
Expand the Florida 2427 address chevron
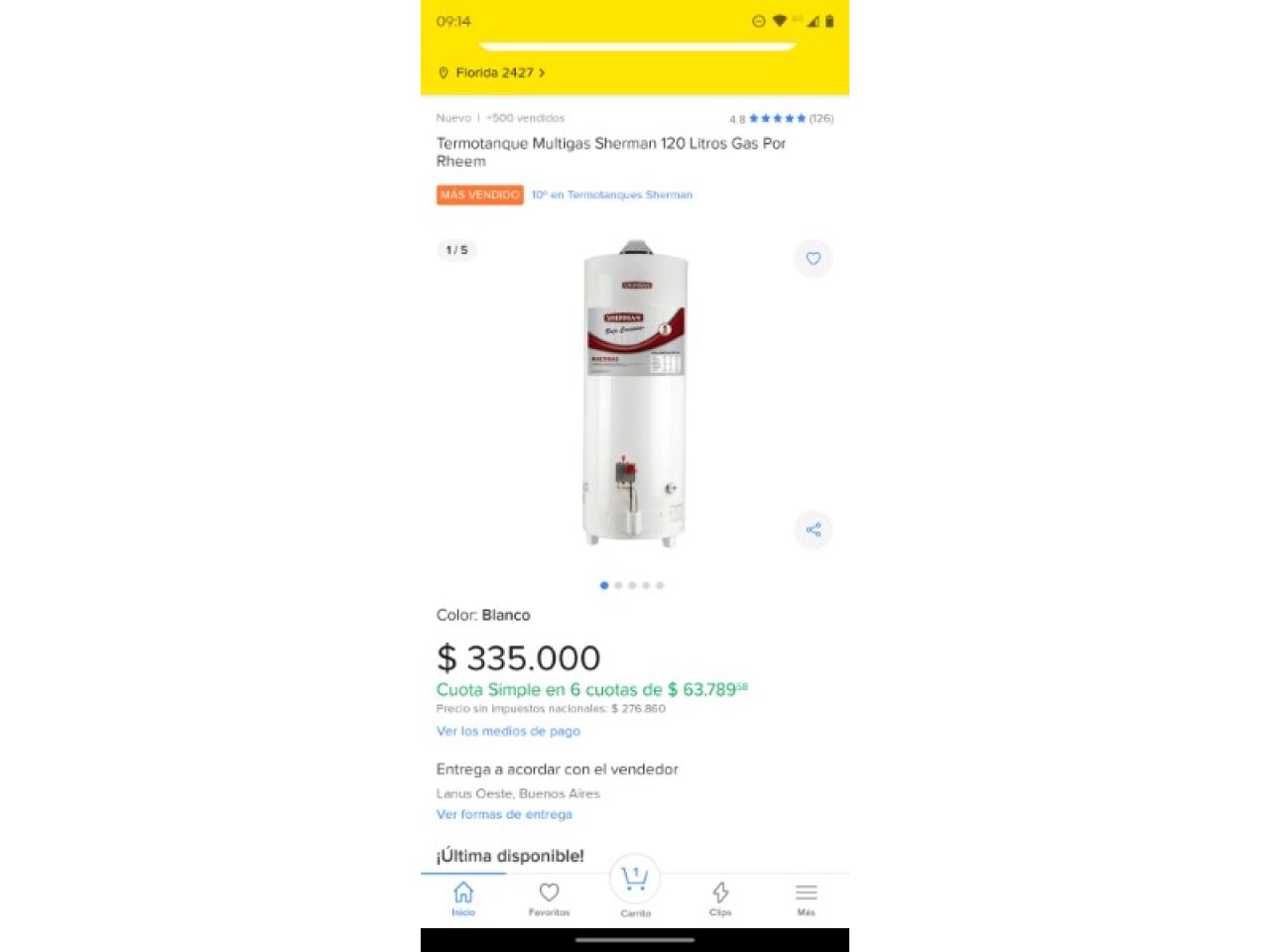[x=542, y=72]
